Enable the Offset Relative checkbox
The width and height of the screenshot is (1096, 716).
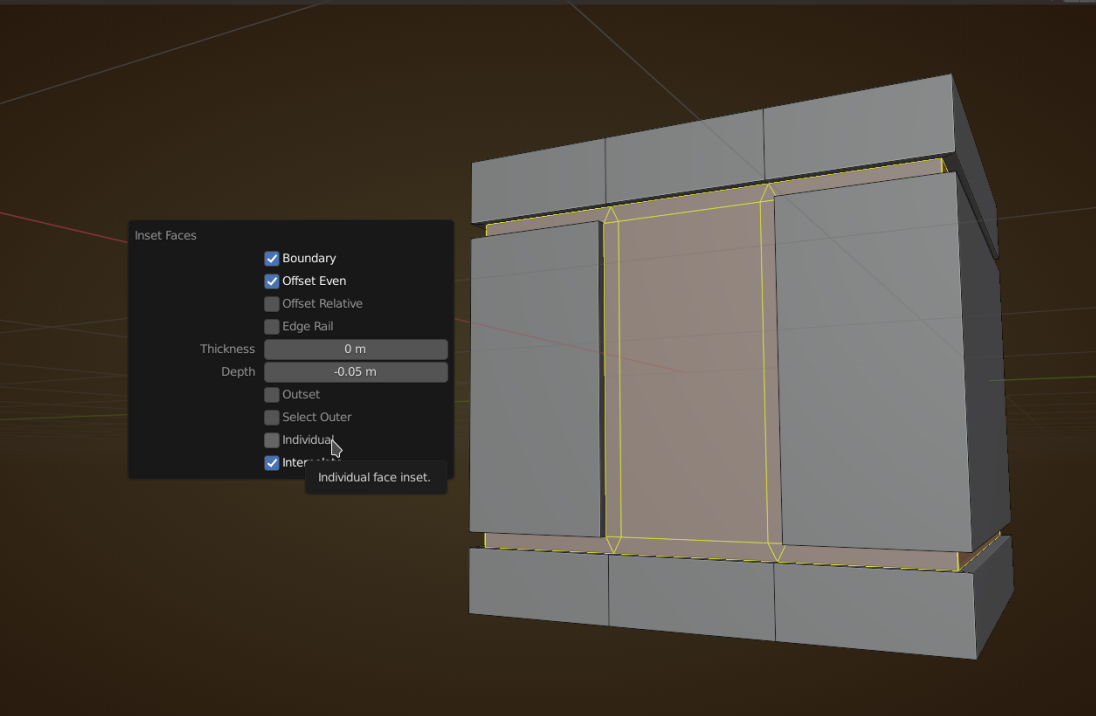272,304
